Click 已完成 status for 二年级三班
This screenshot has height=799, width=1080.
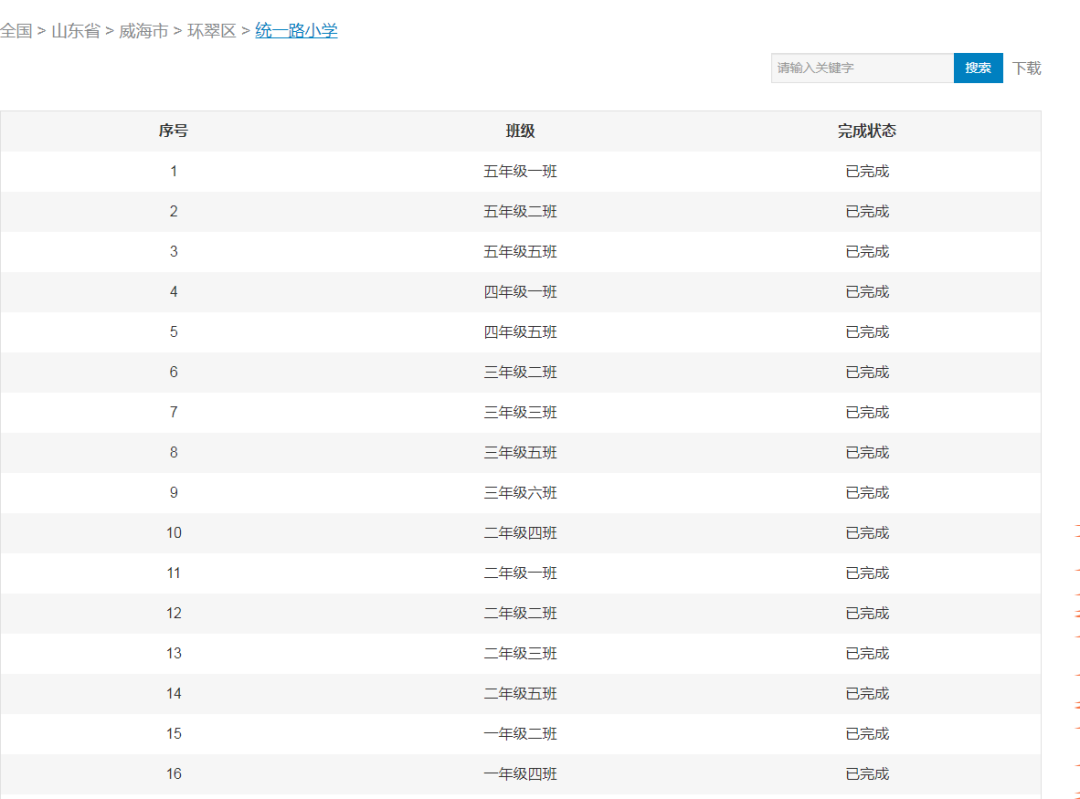(866, 653)
